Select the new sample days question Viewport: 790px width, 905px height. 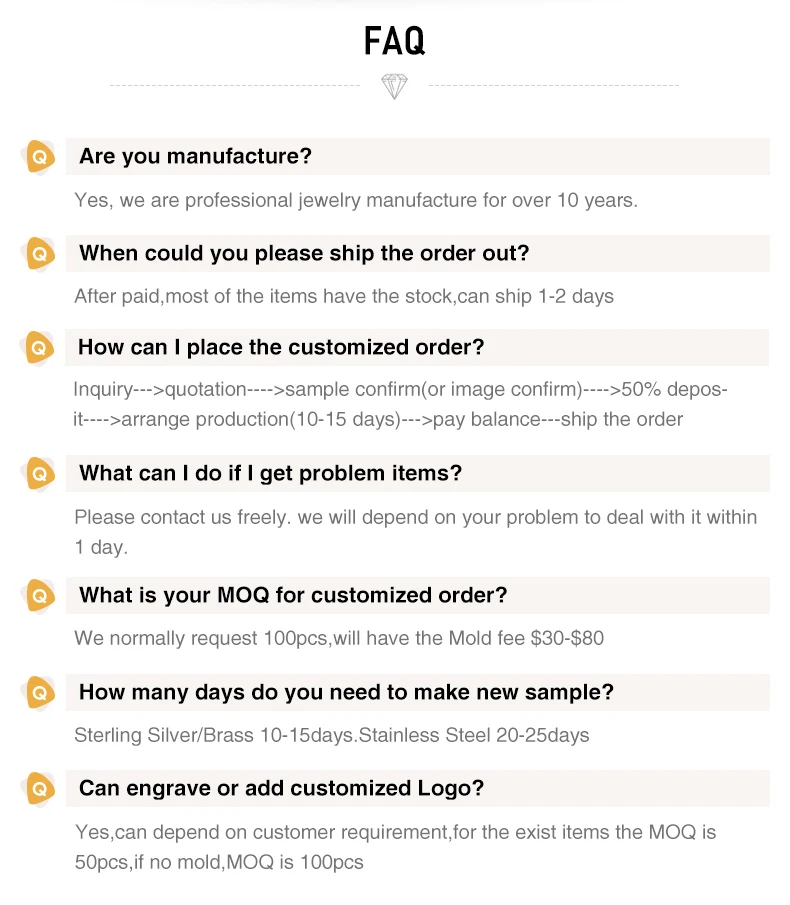click(346, 692)
